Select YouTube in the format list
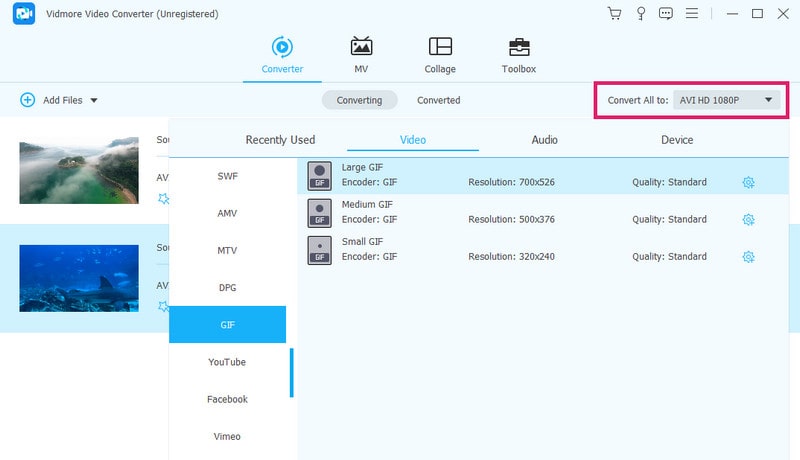This screenshot has width=800, height=460. 227,362
